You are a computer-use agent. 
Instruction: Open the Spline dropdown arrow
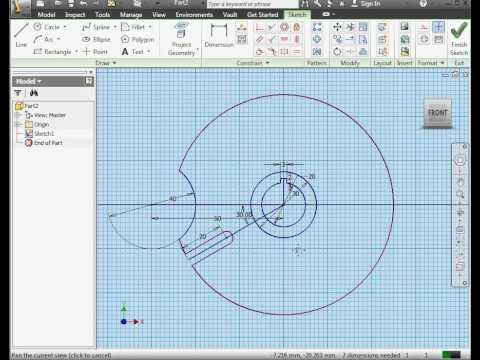(x=115, y=27)
